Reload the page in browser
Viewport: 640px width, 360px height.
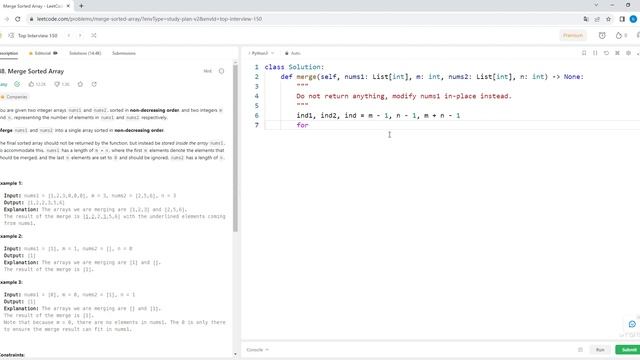(18, 19)
